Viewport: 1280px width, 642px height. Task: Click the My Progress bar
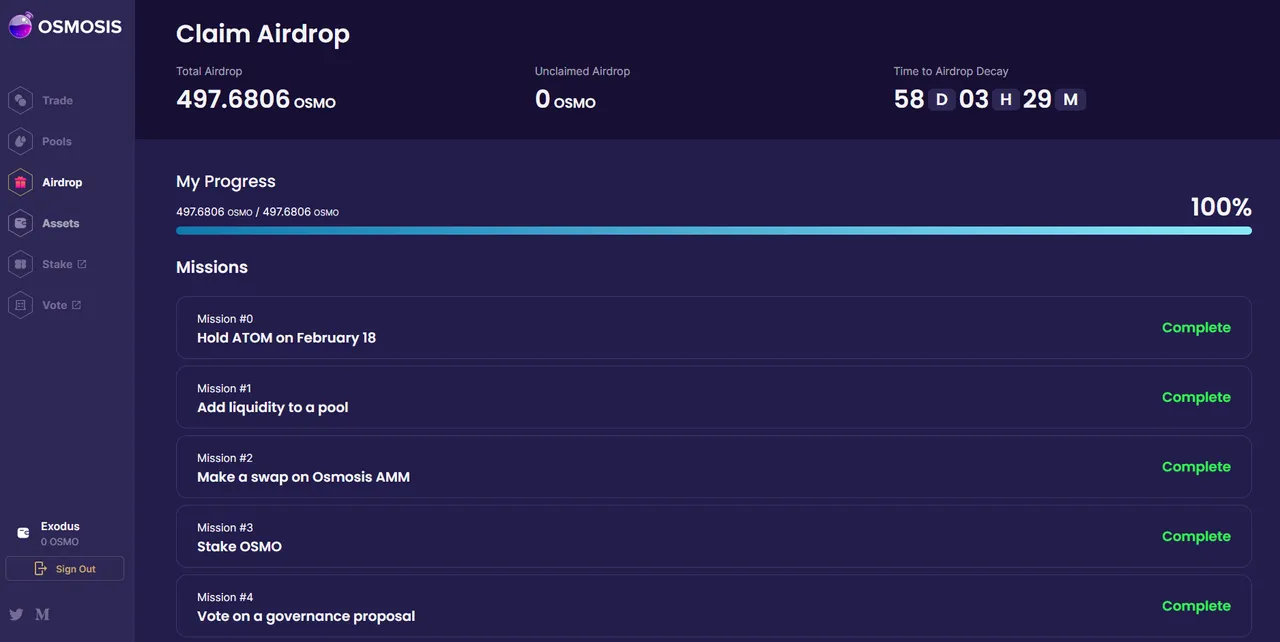point(714,231)
